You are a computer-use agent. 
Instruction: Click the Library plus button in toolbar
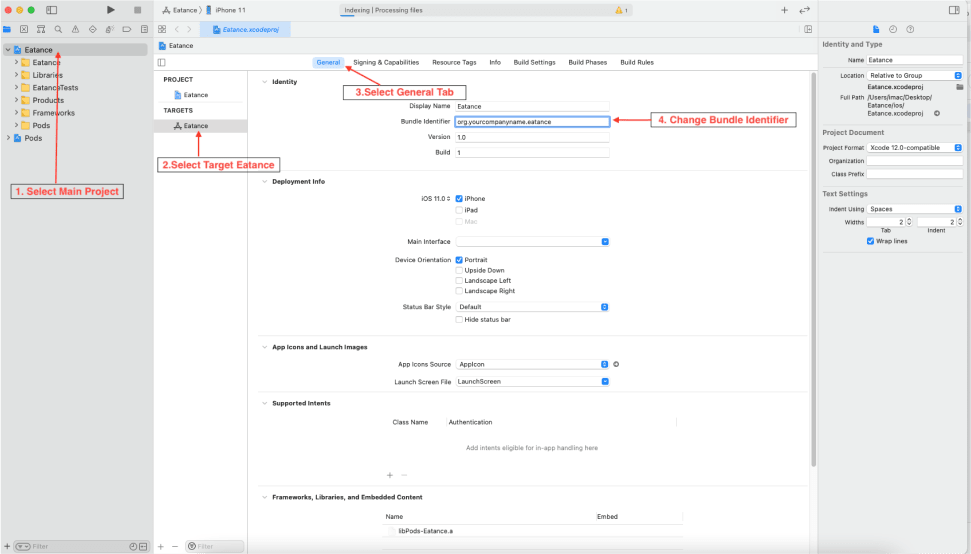coord(784,10)
